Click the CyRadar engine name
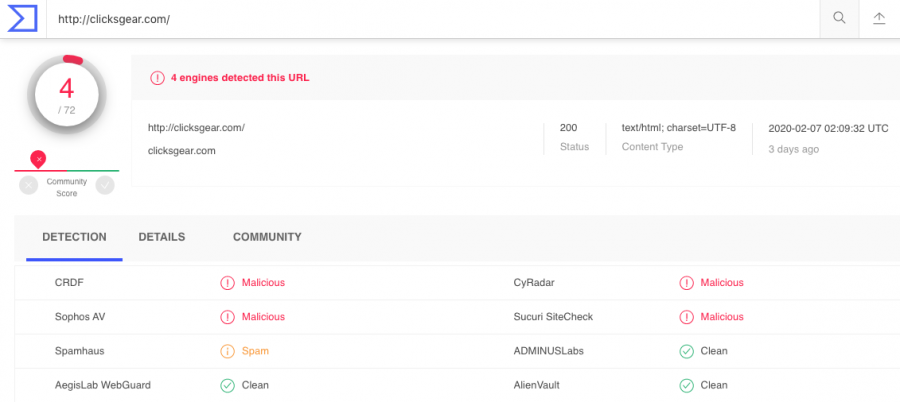900x402 pixels. pyautogui.click(x=534, y=283)
